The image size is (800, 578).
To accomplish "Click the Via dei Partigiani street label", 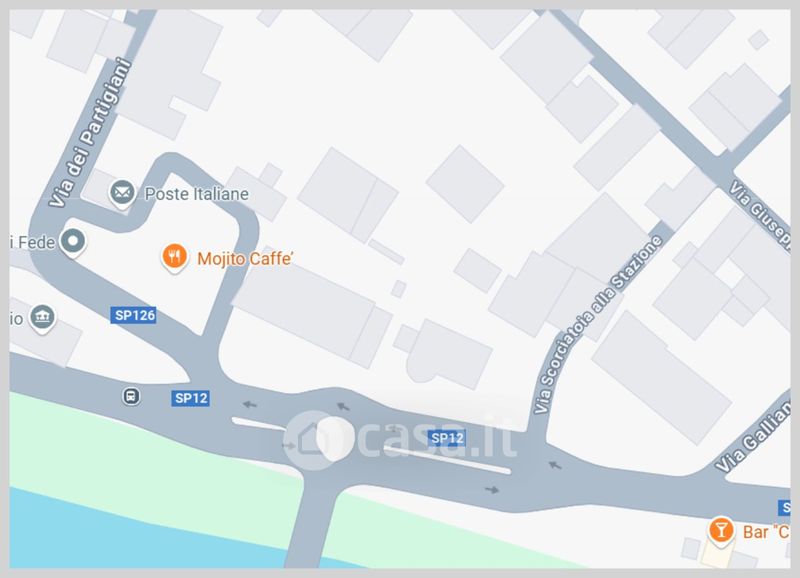I will click(x=90, y=133).
